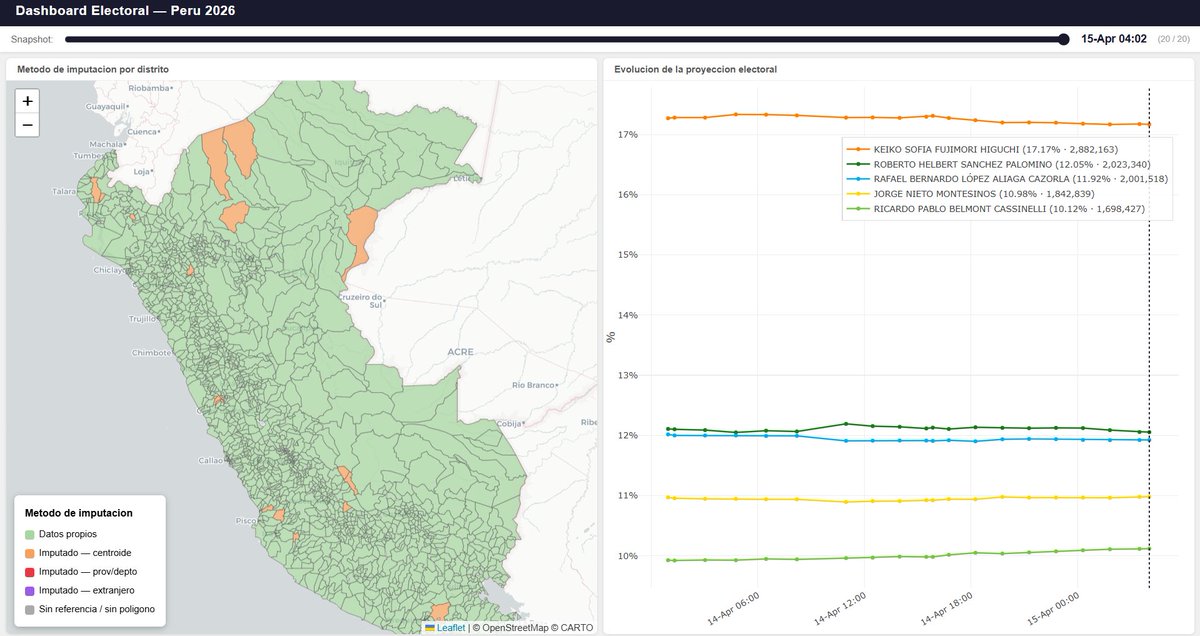Click the '11%' y-axis label
Screen dimensions: 1200x636
click(627, 496)
